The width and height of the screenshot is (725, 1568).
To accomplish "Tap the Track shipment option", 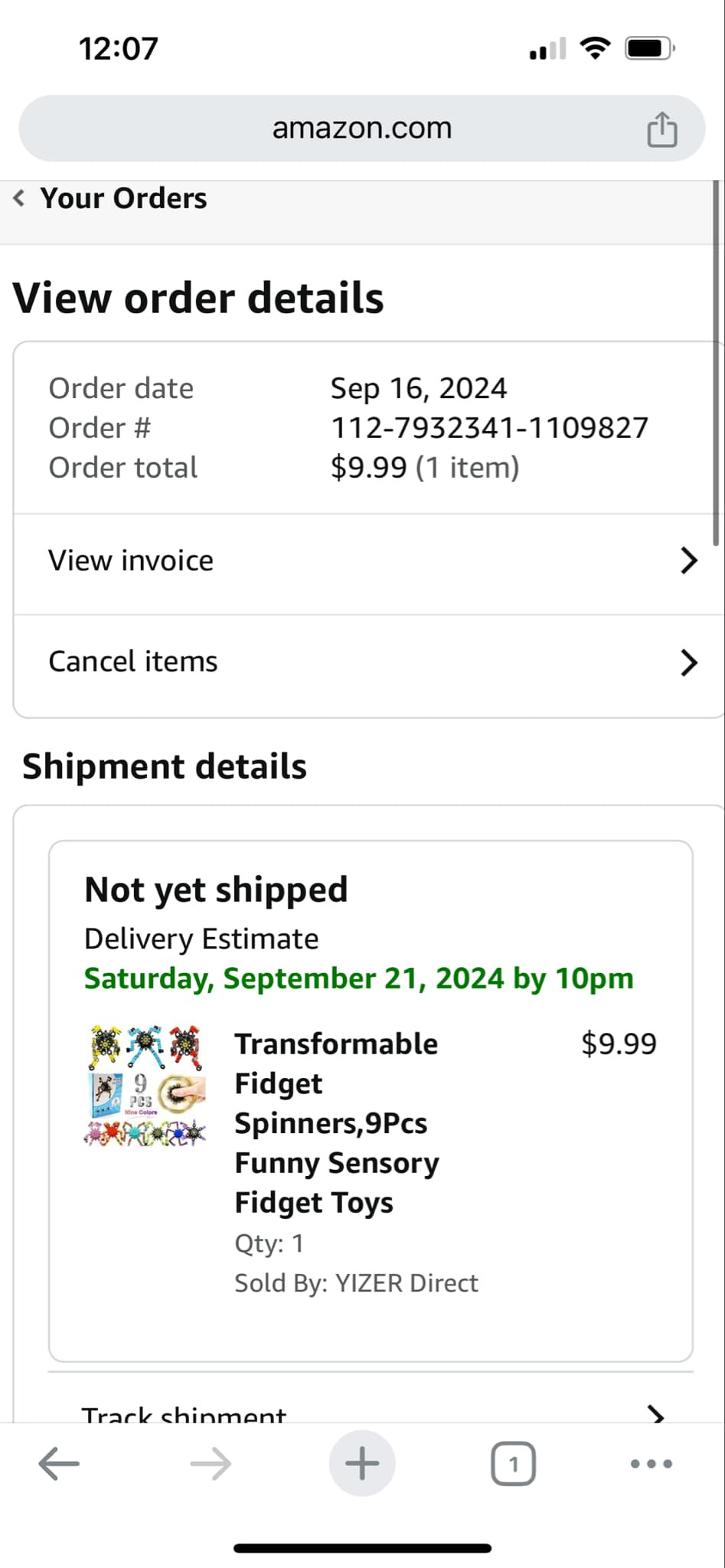I will [x=184, y=1414].
